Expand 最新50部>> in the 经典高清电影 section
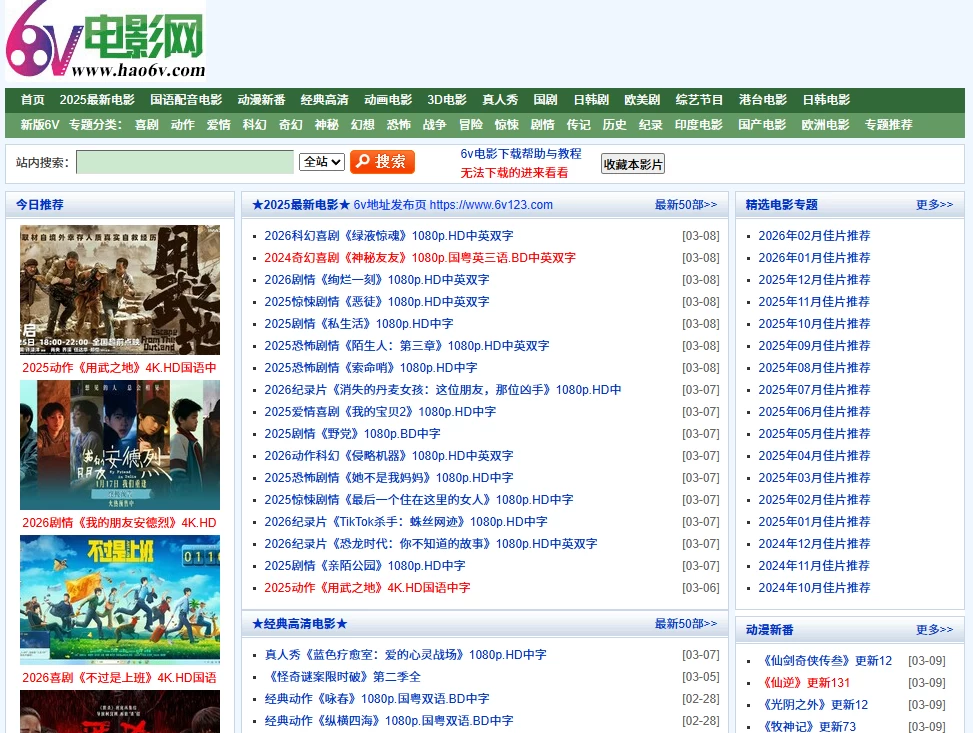The height and width of the screenshot is (733, 973). [686, 624]
